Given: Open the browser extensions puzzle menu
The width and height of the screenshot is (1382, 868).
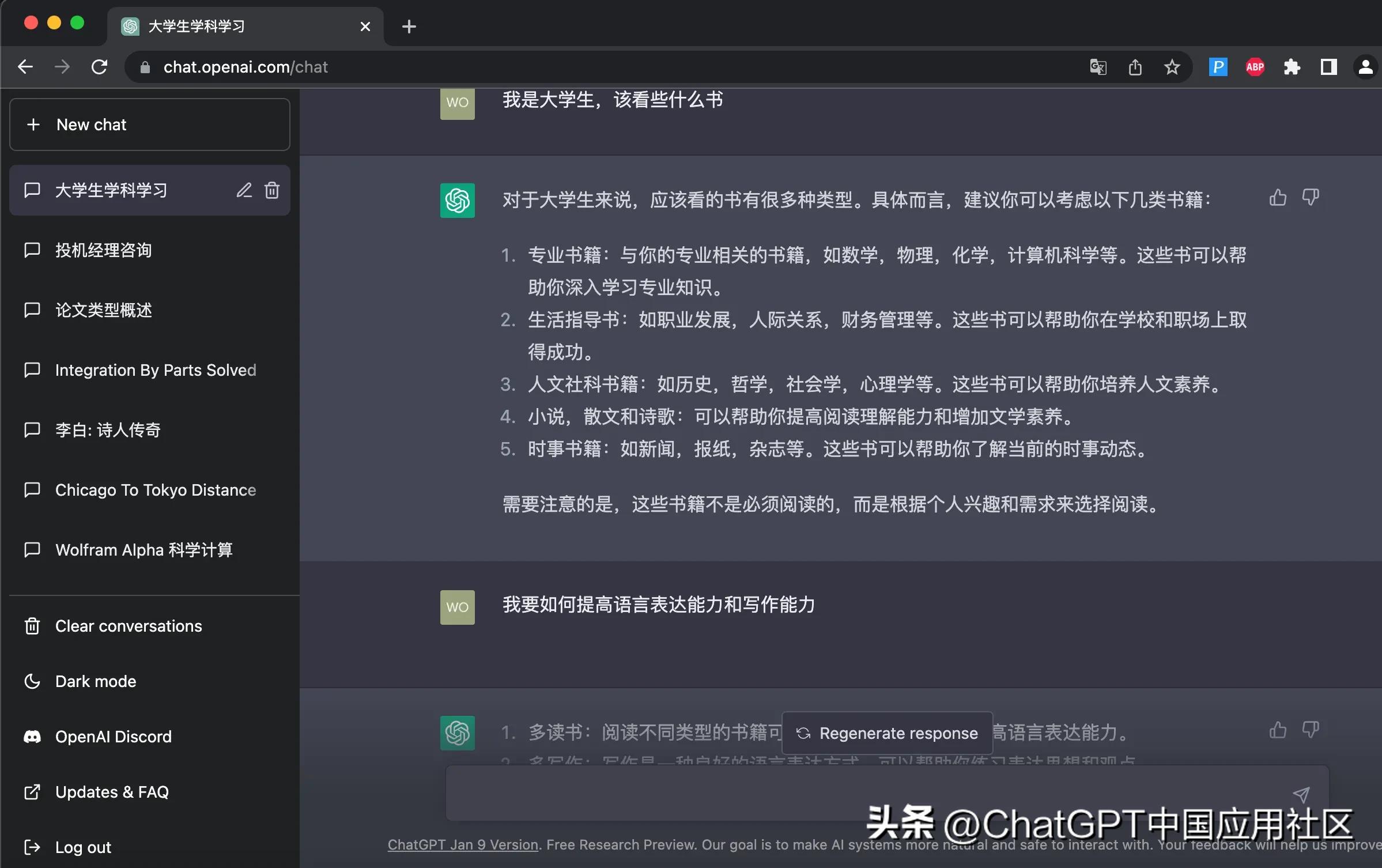Looking at the screenshot, I should (1292, 67).
